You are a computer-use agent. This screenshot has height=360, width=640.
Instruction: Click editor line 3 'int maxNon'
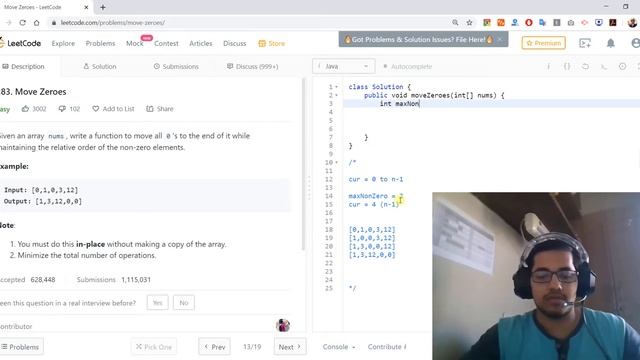click(x=399, y=104)
